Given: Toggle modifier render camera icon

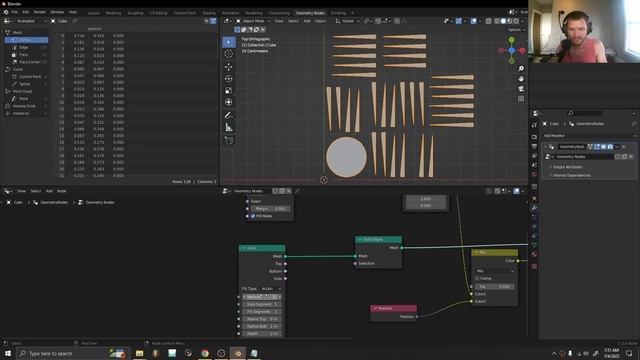Looking at the screenshot, I should pos(610,147).
